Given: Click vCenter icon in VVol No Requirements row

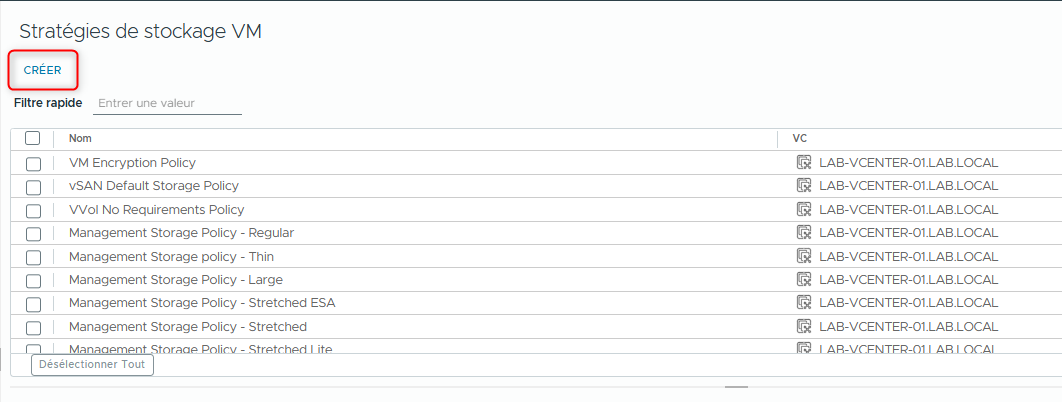Looking at the screenshot, I should [803, 209].
